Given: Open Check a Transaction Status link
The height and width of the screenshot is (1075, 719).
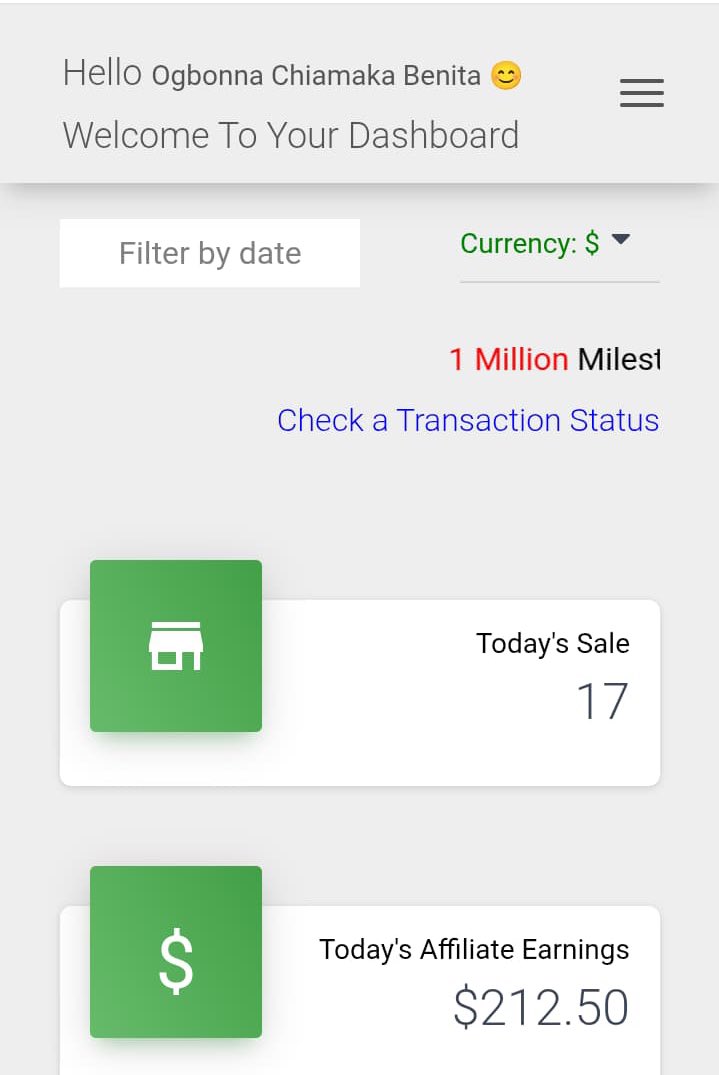Looking at the screenshot, I should coord(468,420).
